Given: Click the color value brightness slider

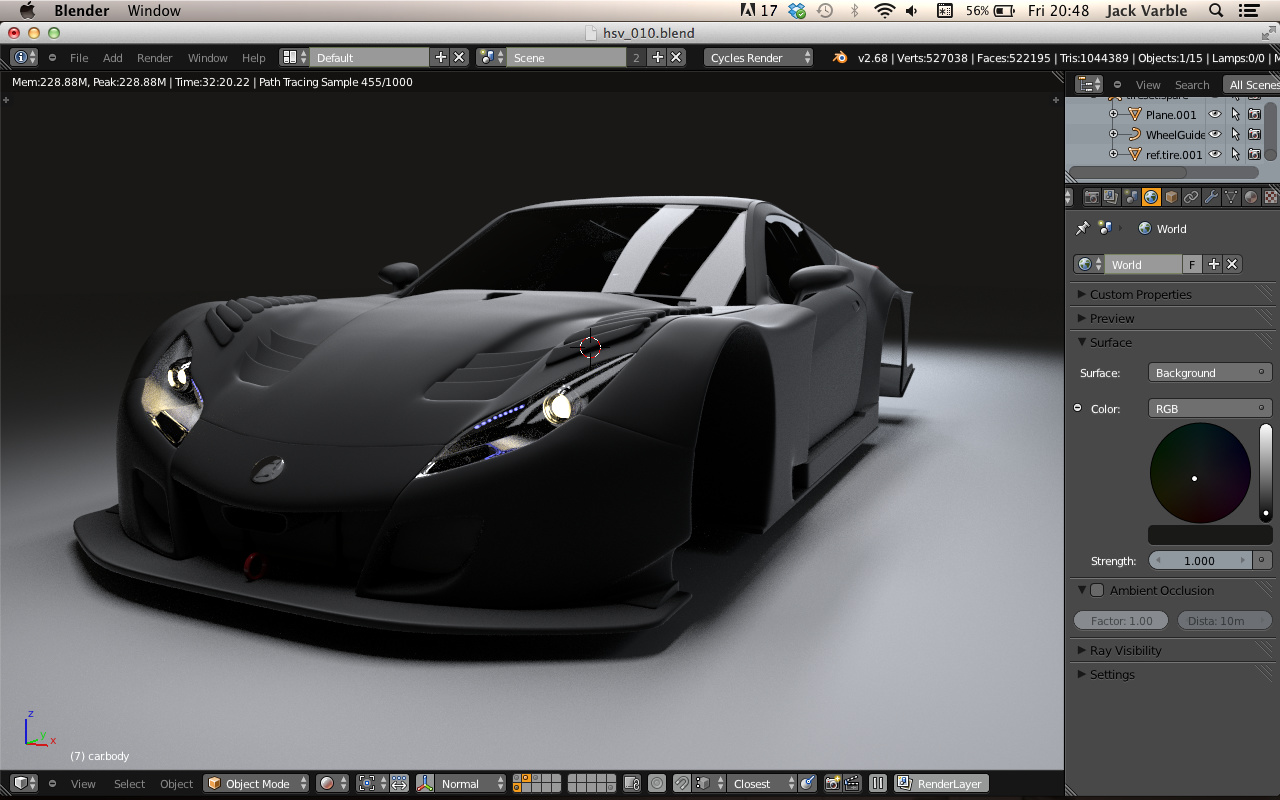Looking at the screenshot, I should [x=1265, y=472].
